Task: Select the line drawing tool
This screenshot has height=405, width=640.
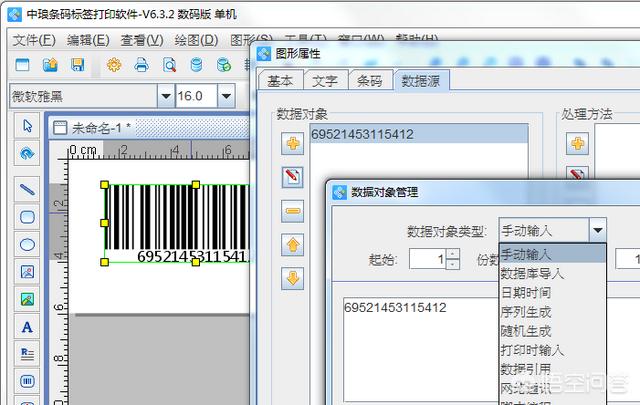Action: pyautogui.click(x=27, y=189)
